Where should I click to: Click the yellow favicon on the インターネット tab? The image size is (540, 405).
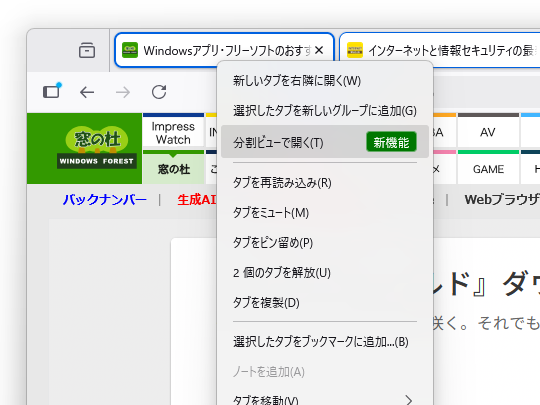coord(355,50)
